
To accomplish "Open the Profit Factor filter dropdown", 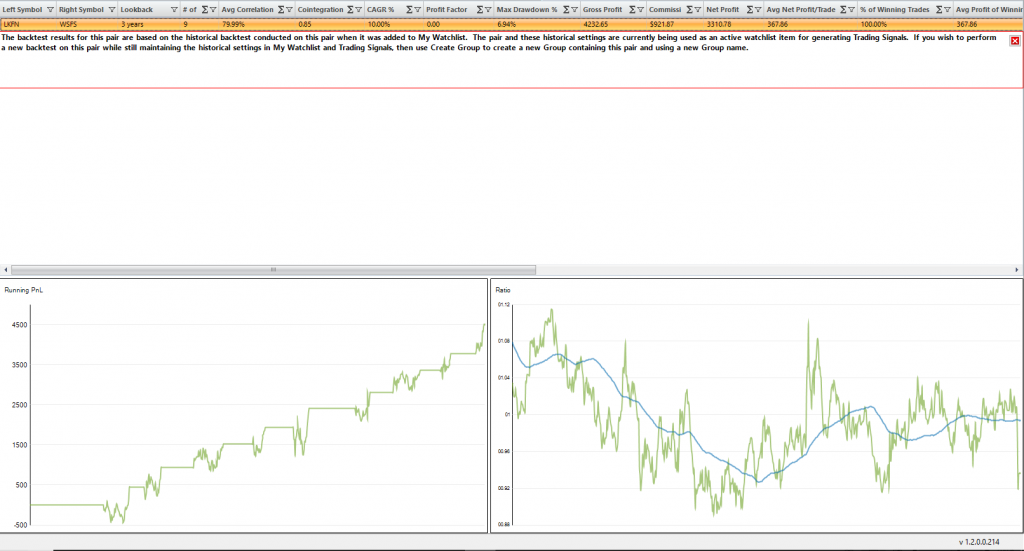I will tap(487, 9).
